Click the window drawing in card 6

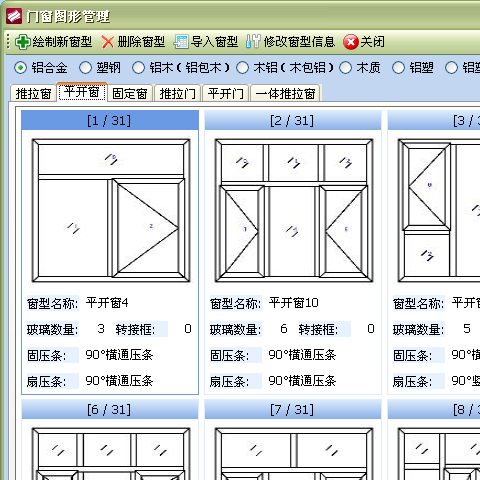pos(111,454)
